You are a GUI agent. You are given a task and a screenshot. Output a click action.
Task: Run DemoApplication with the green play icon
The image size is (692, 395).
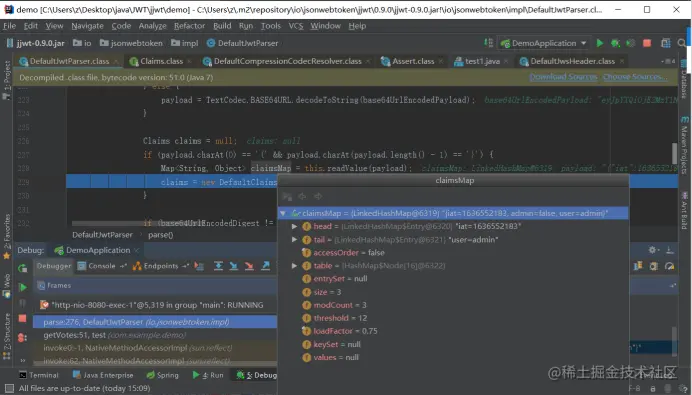point(599,43)
